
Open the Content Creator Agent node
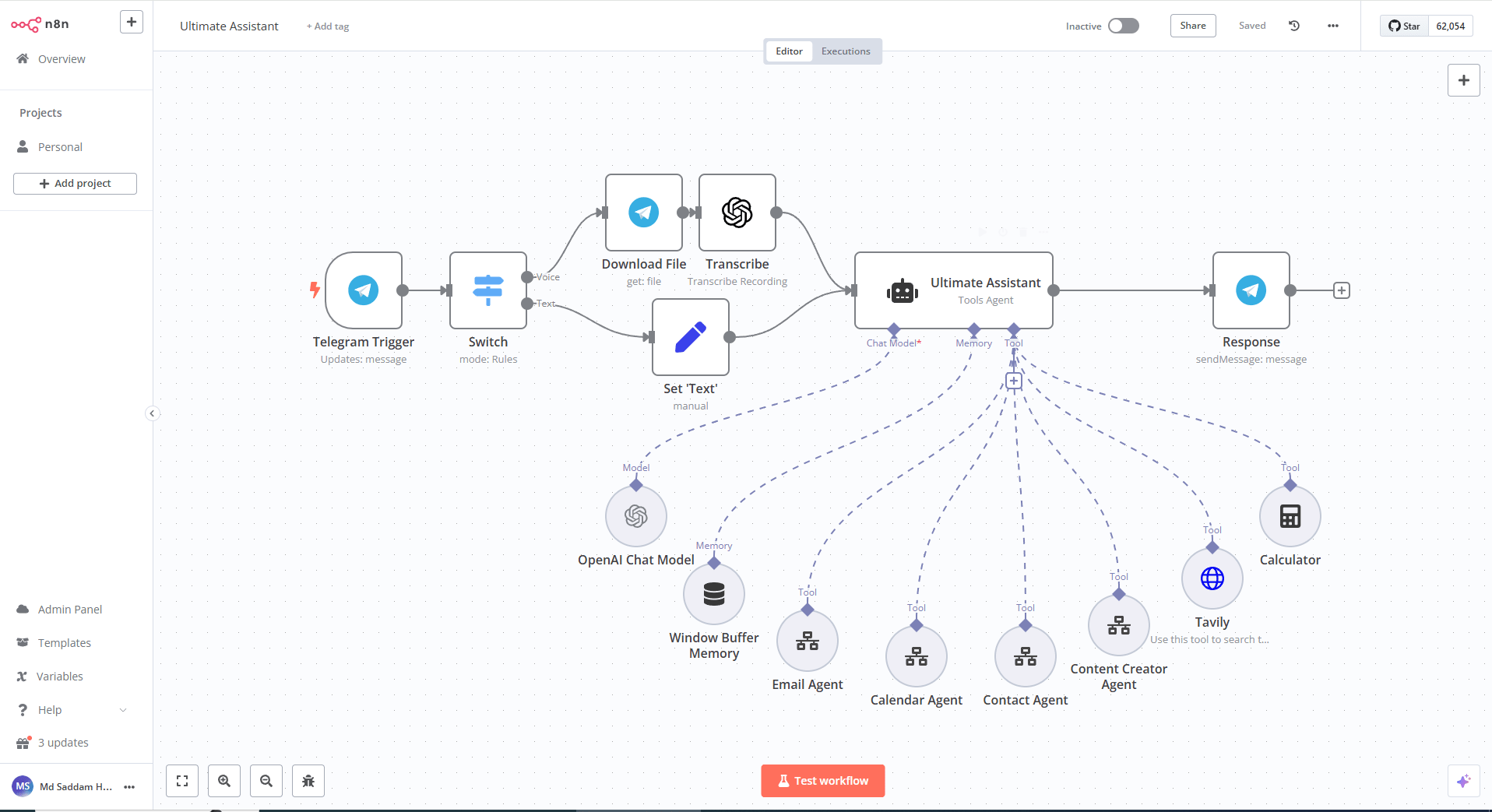1119,625
